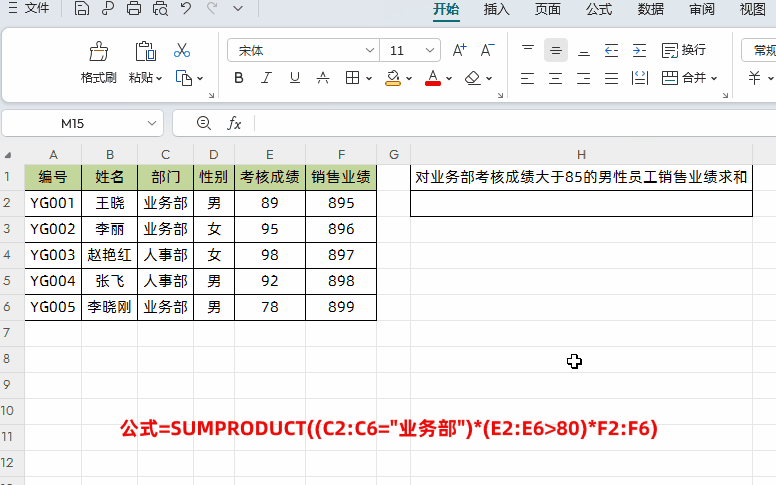
Task: Switch to the 审阅 tab
Action: pos(702,9)
